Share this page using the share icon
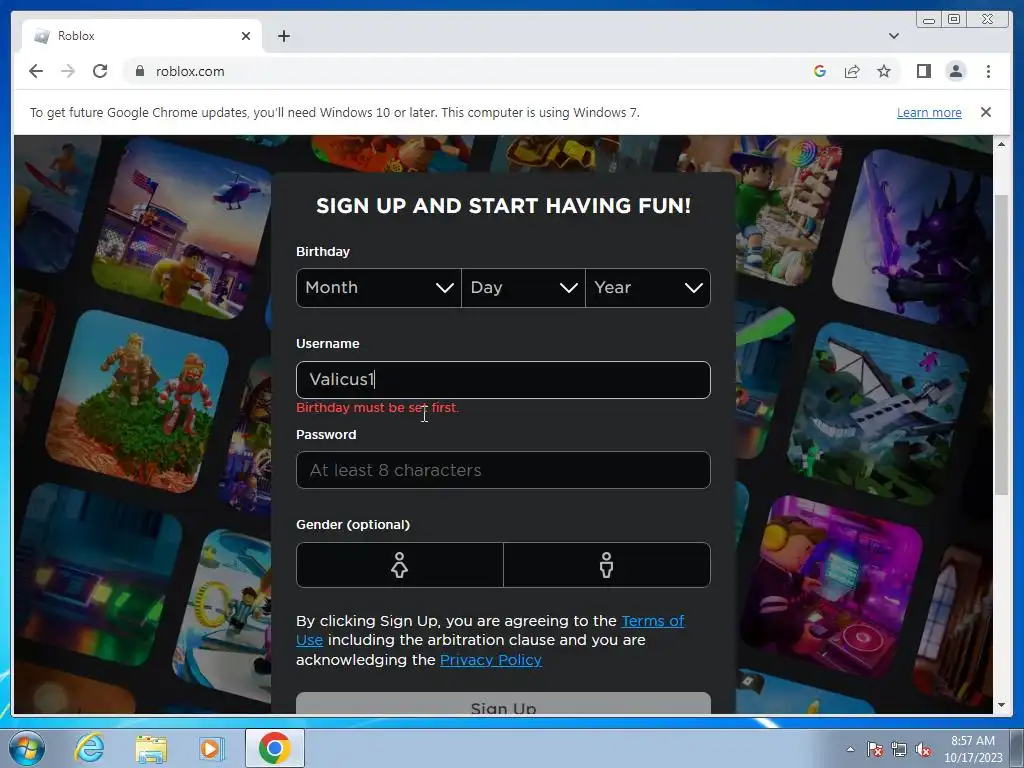Image resolution: width=1024 pixels, height=768 pixels. [x=852, y=71]
